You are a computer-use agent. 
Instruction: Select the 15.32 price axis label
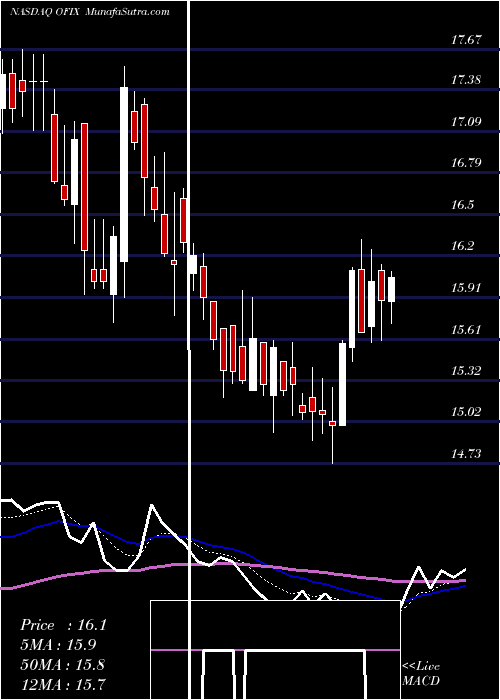(466, 371)
